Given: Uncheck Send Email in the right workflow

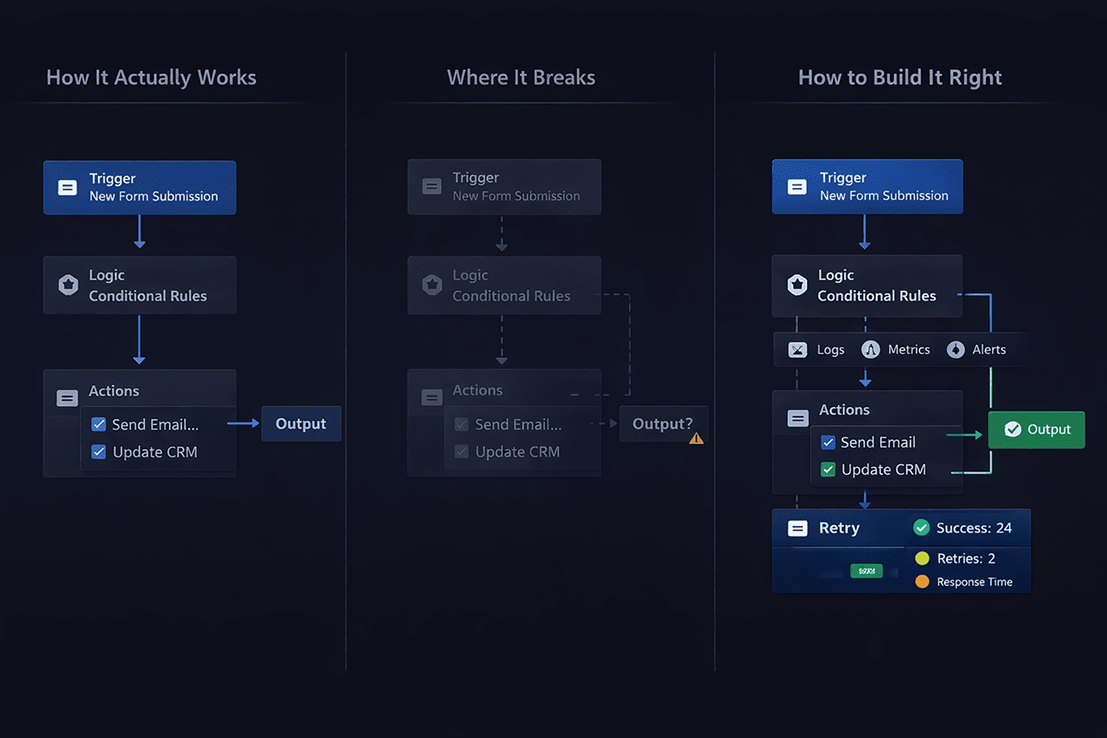Looking at the screenshot, I should click(x=828, y=442).
